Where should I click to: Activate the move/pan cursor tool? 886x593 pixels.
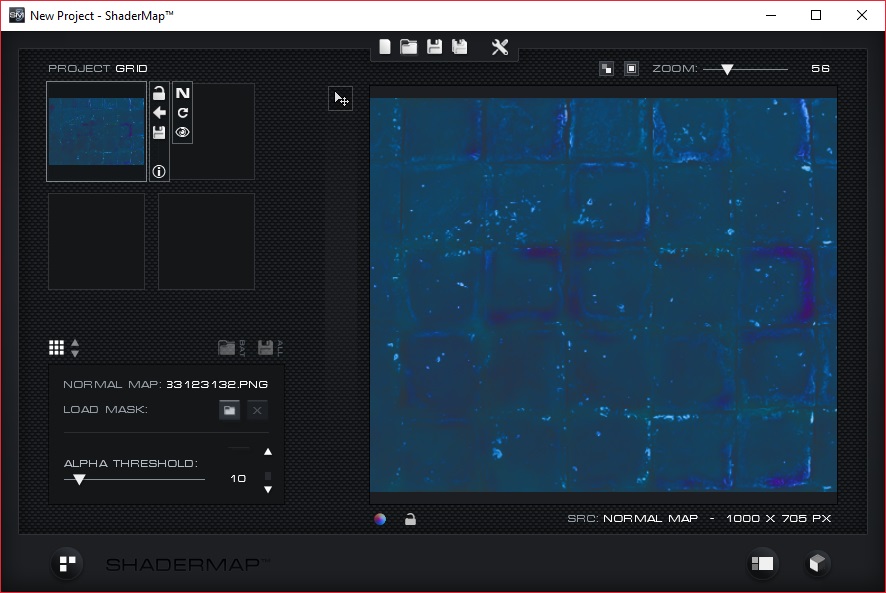click(x=341, y=99)
